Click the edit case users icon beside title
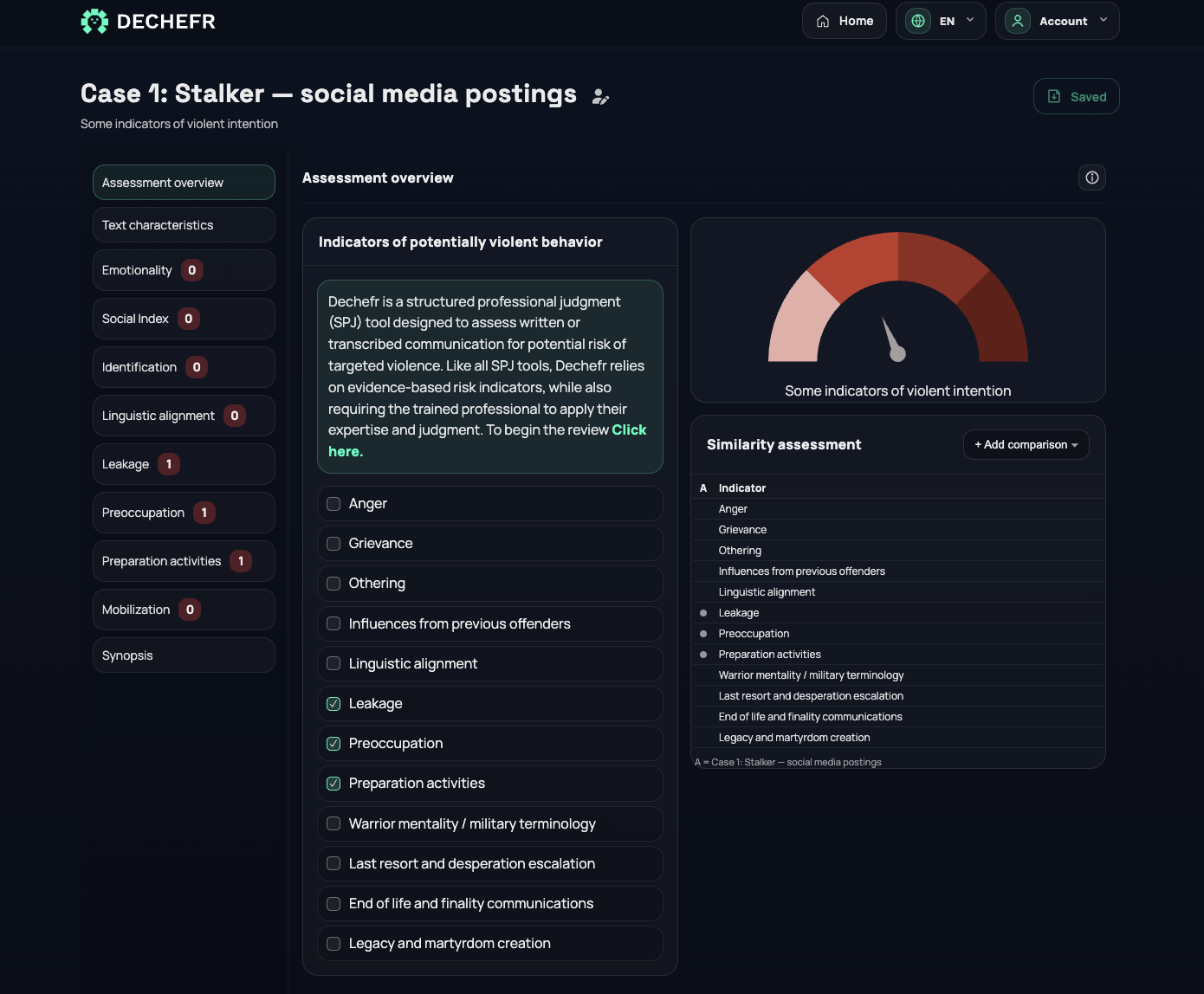 [x=600, y=97]
